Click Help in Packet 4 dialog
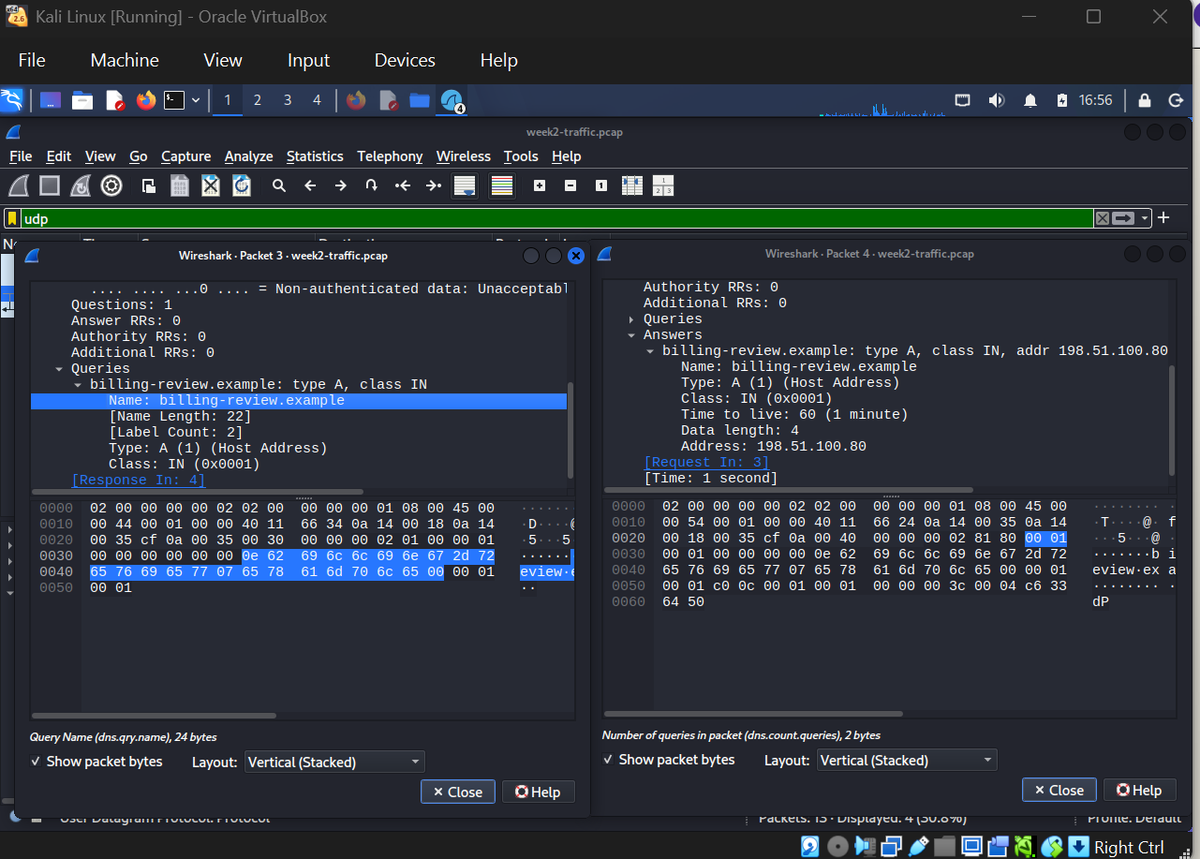Screen dimensions: 1200x859 point(1139,790)
